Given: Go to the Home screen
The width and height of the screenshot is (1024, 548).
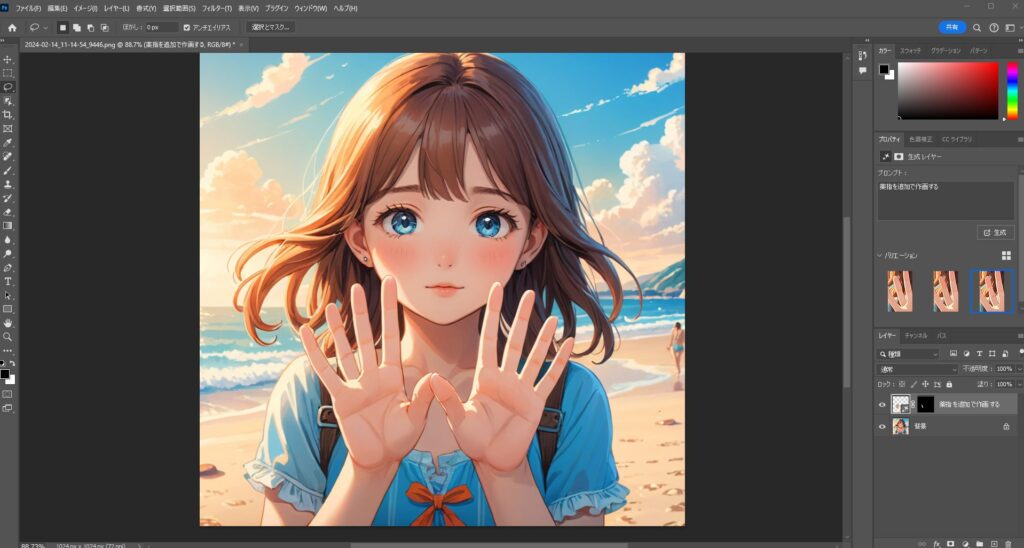Looking at the screenshot, I should (x=12, y=27).
